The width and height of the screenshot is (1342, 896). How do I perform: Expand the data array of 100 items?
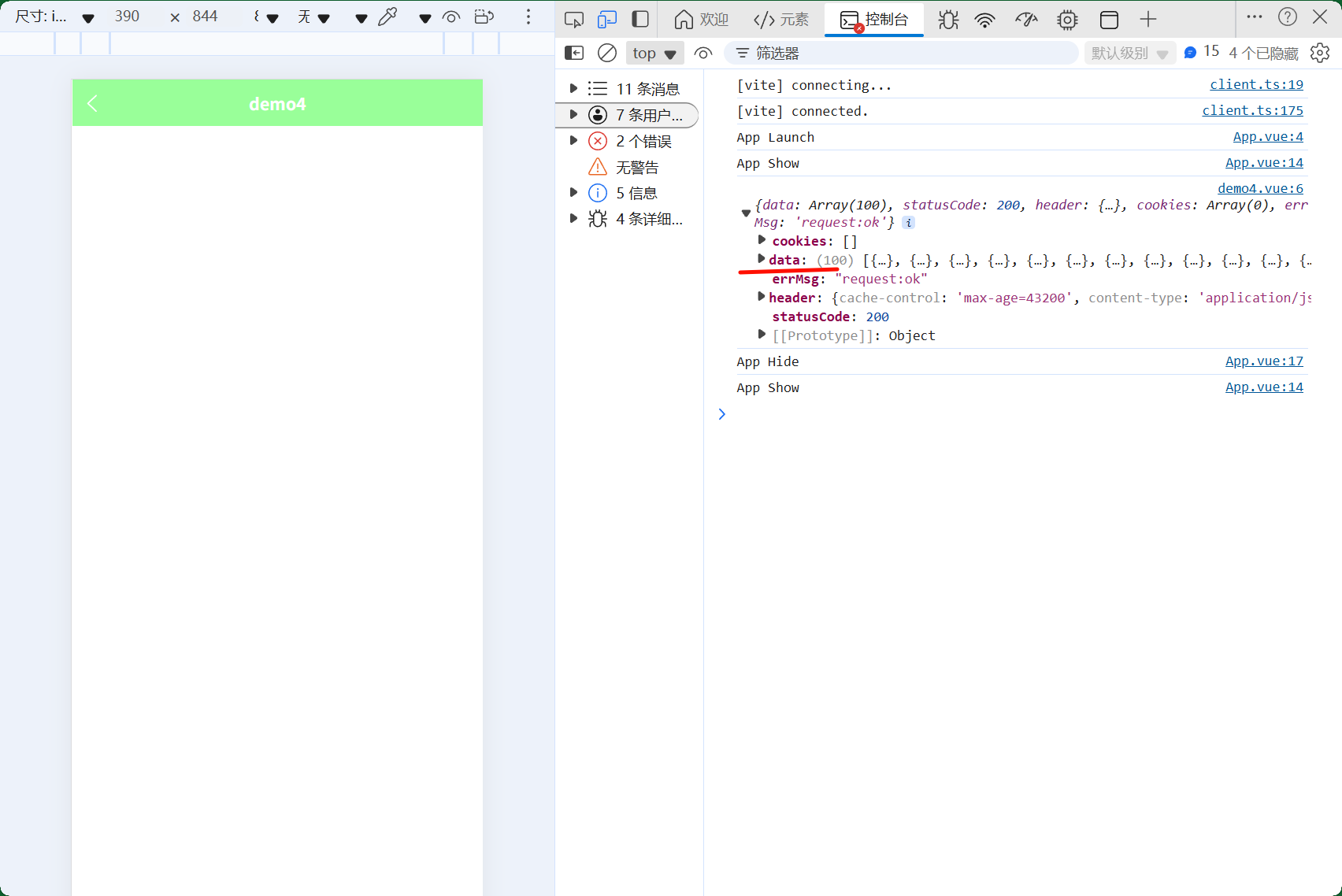point(761,259)
